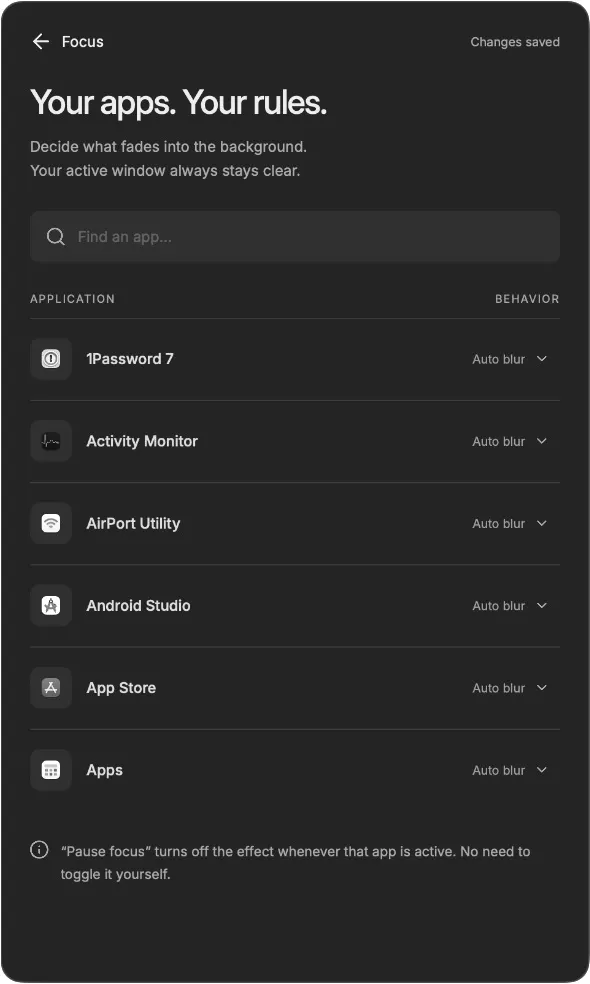The image size is (590, 984).
Task: Click the App Store row name
Action: click(x=121, y=688)
